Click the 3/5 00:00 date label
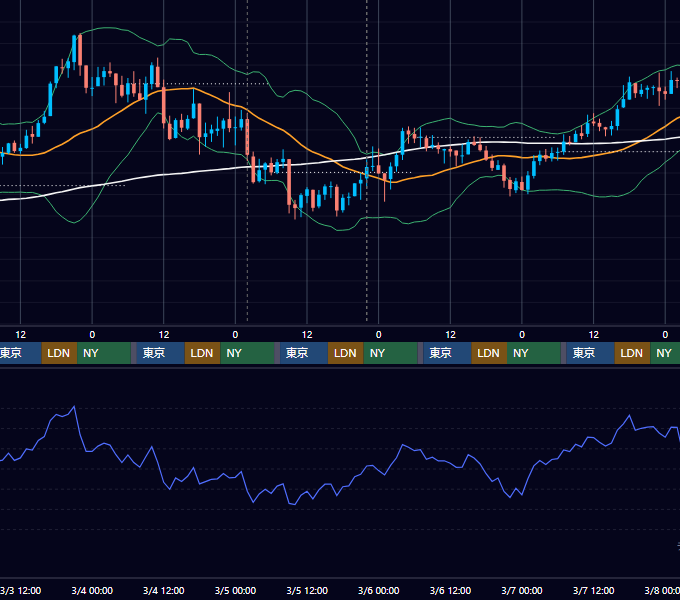 point(235,590)
